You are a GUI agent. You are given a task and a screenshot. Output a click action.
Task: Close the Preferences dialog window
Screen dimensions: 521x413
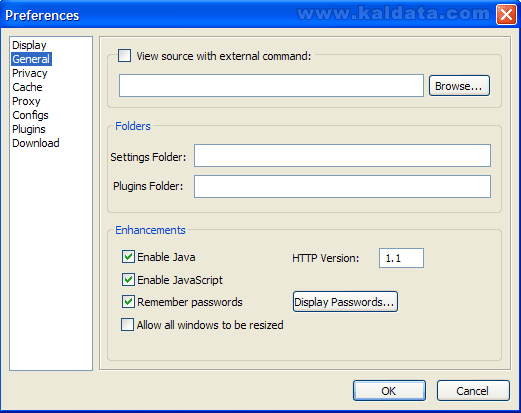[x=506, y=15]
